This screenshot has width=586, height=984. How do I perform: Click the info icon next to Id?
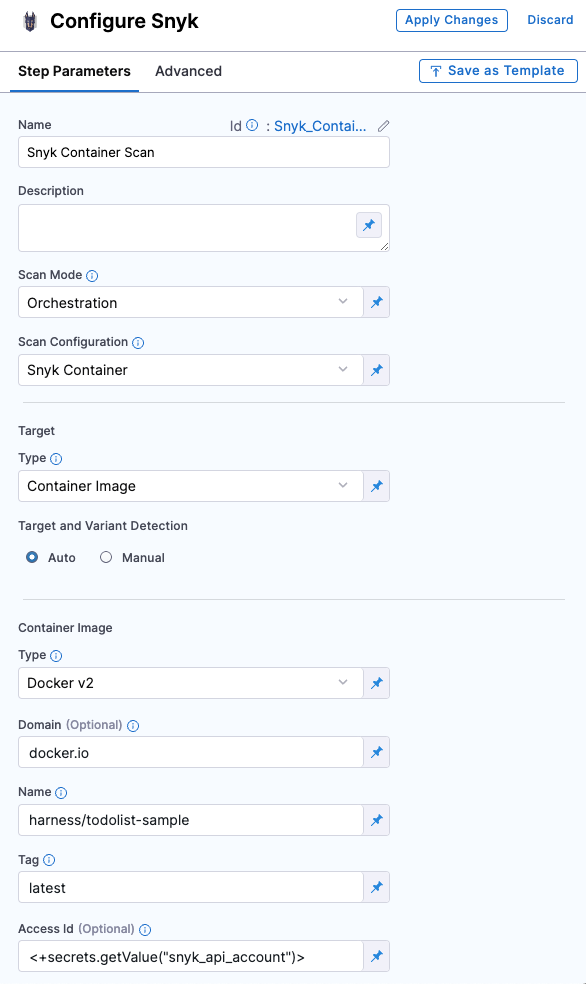(252, 125)
